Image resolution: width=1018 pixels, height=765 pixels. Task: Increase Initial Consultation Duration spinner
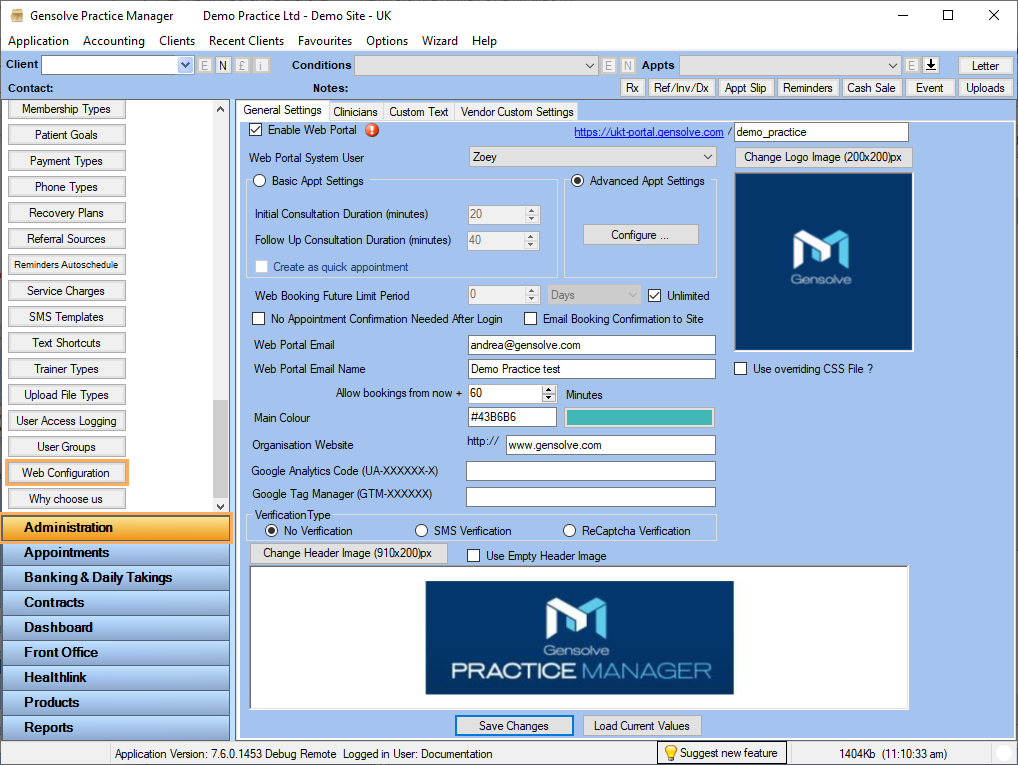(x=531, y=210)
